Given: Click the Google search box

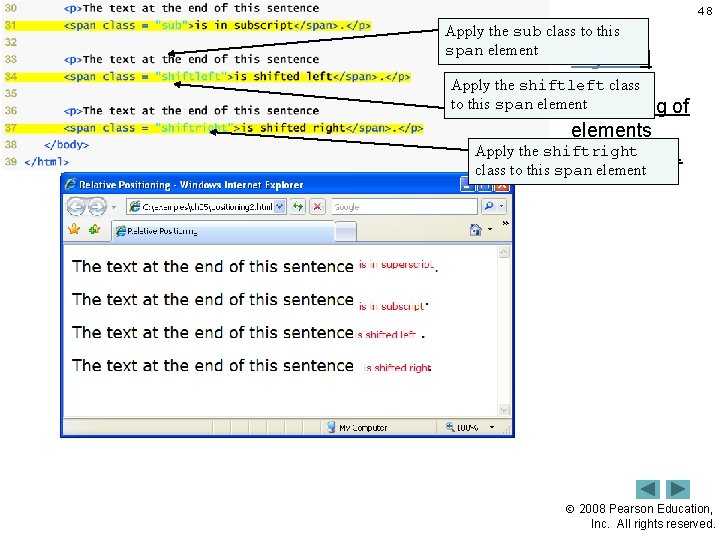Looking at the screenshot, I should click(x=404, y=207).
